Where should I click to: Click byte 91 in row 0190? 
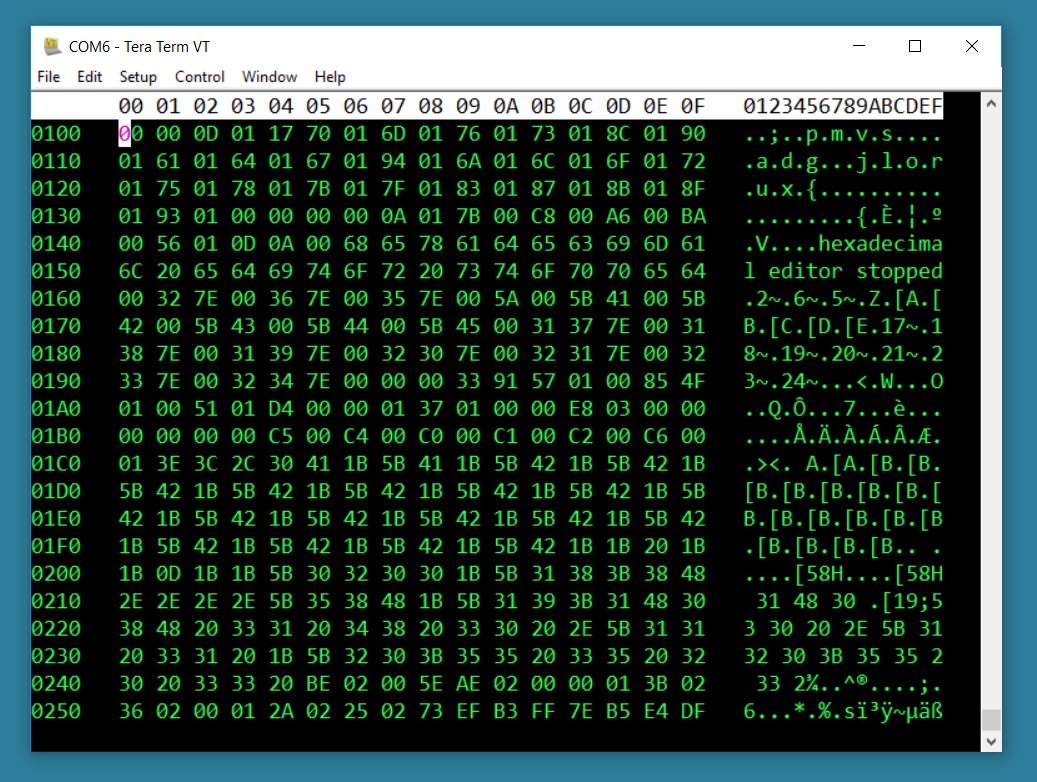506,382
